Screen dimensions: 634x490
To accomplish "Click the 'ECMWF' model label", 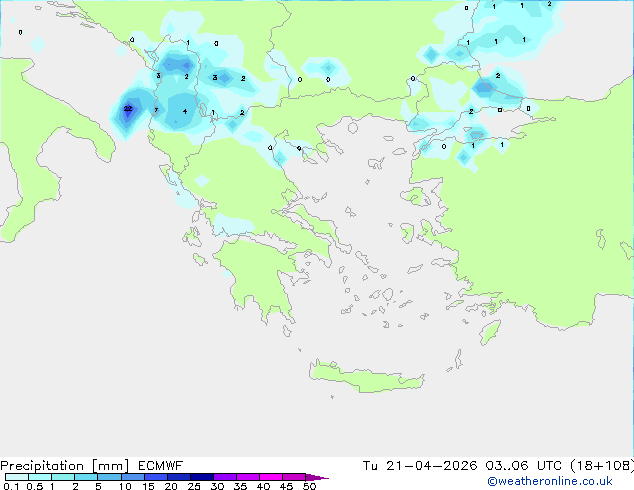I will 160,466.
